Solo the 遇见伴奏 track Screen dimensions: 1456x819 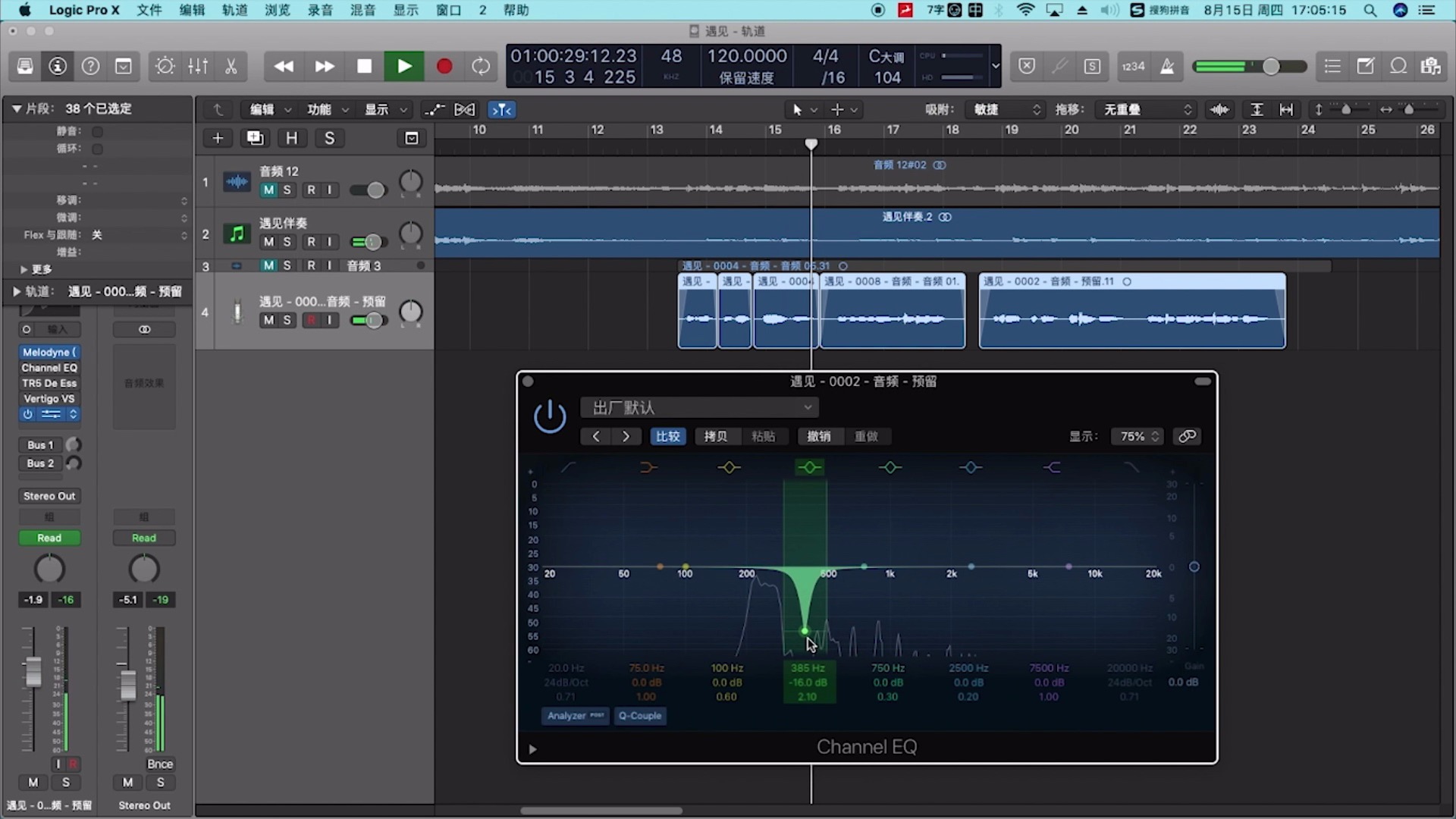[x=287, y=242]
